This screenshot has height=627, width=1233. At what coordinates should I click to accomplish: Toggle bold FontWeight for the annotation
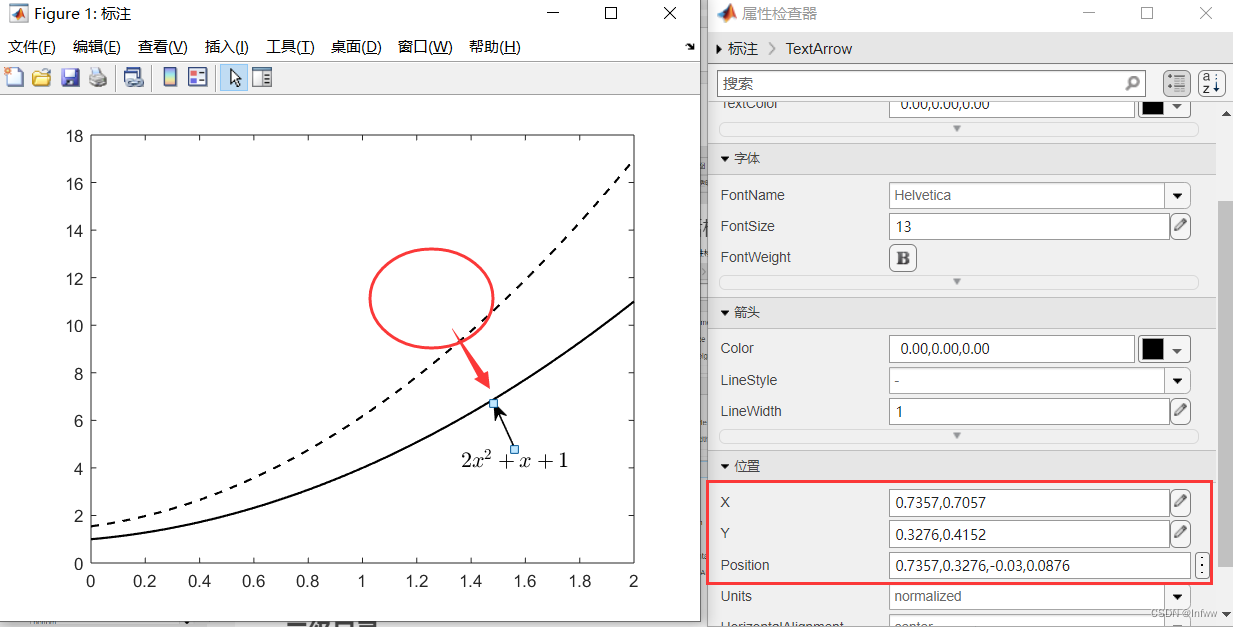[902, 257]
